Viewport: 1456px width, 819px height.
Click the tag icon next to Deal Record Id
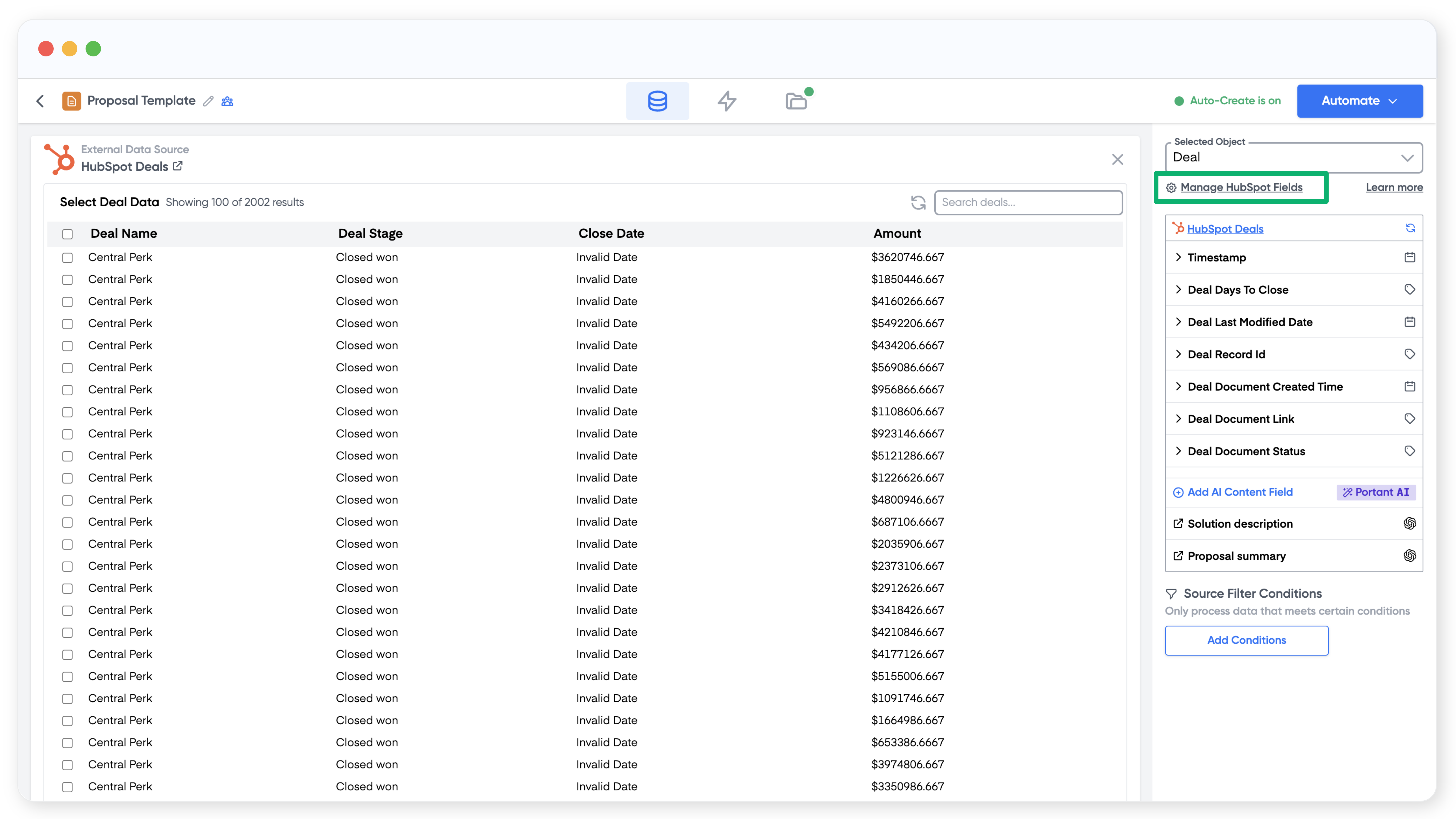pos(1410,354)
